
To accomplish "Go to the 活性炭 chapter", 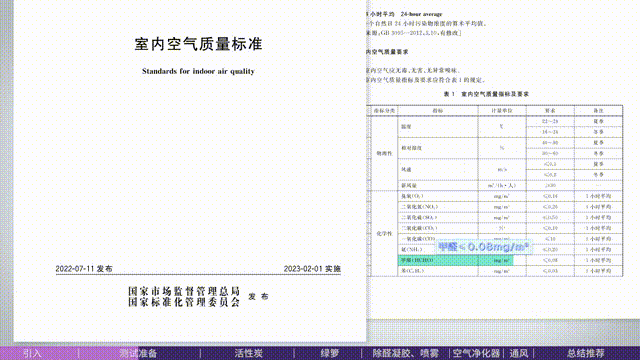I will pos(249,353).
